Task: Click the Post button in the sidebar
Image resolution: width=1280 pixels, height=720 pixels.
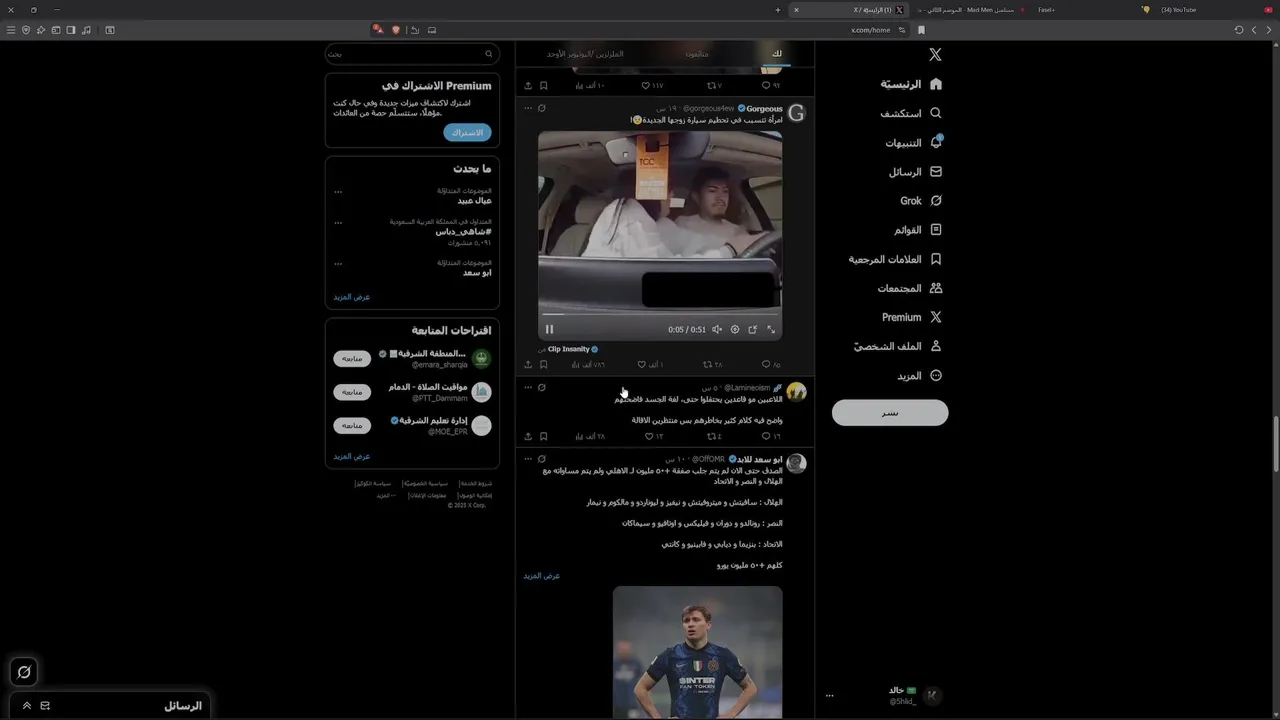Action: coord(890,412)
